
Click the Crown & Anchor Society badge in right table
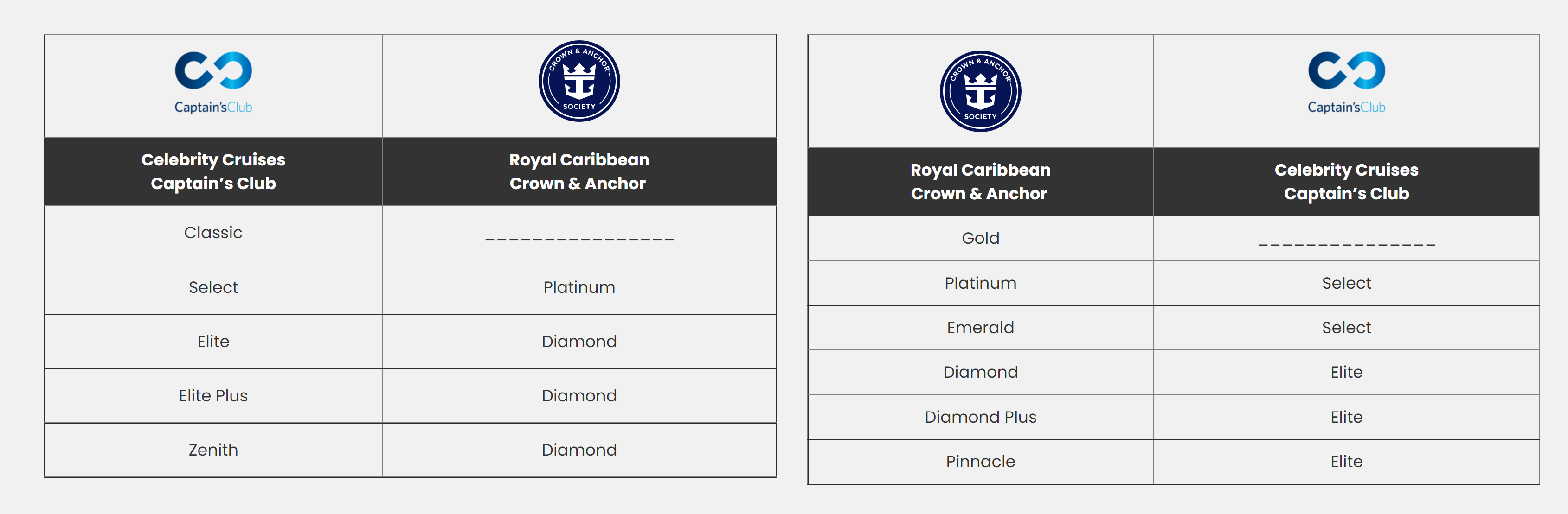point(980,91)
